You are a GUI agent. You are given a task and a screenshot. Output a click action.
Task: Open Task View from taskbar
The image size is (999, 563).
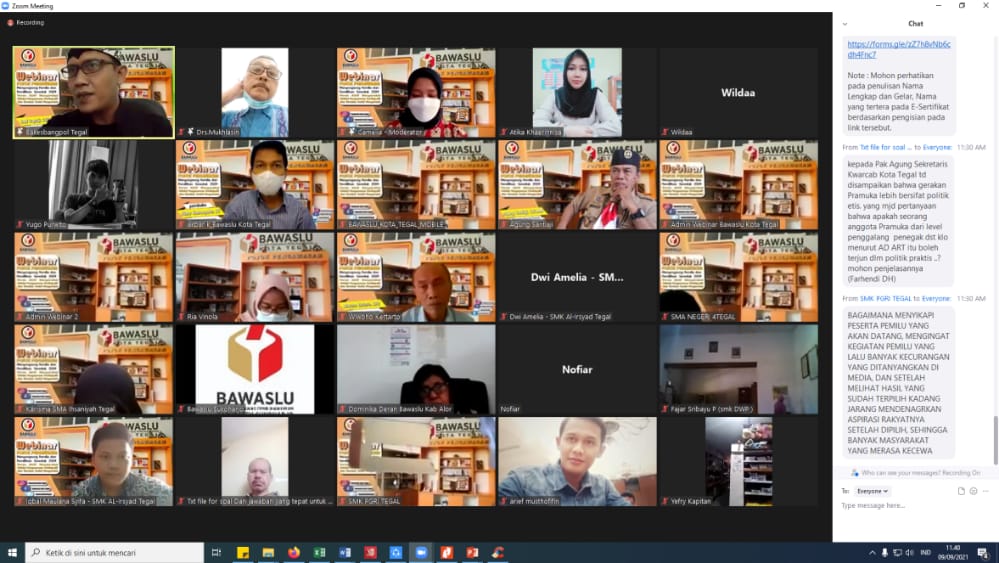(217, 552)
